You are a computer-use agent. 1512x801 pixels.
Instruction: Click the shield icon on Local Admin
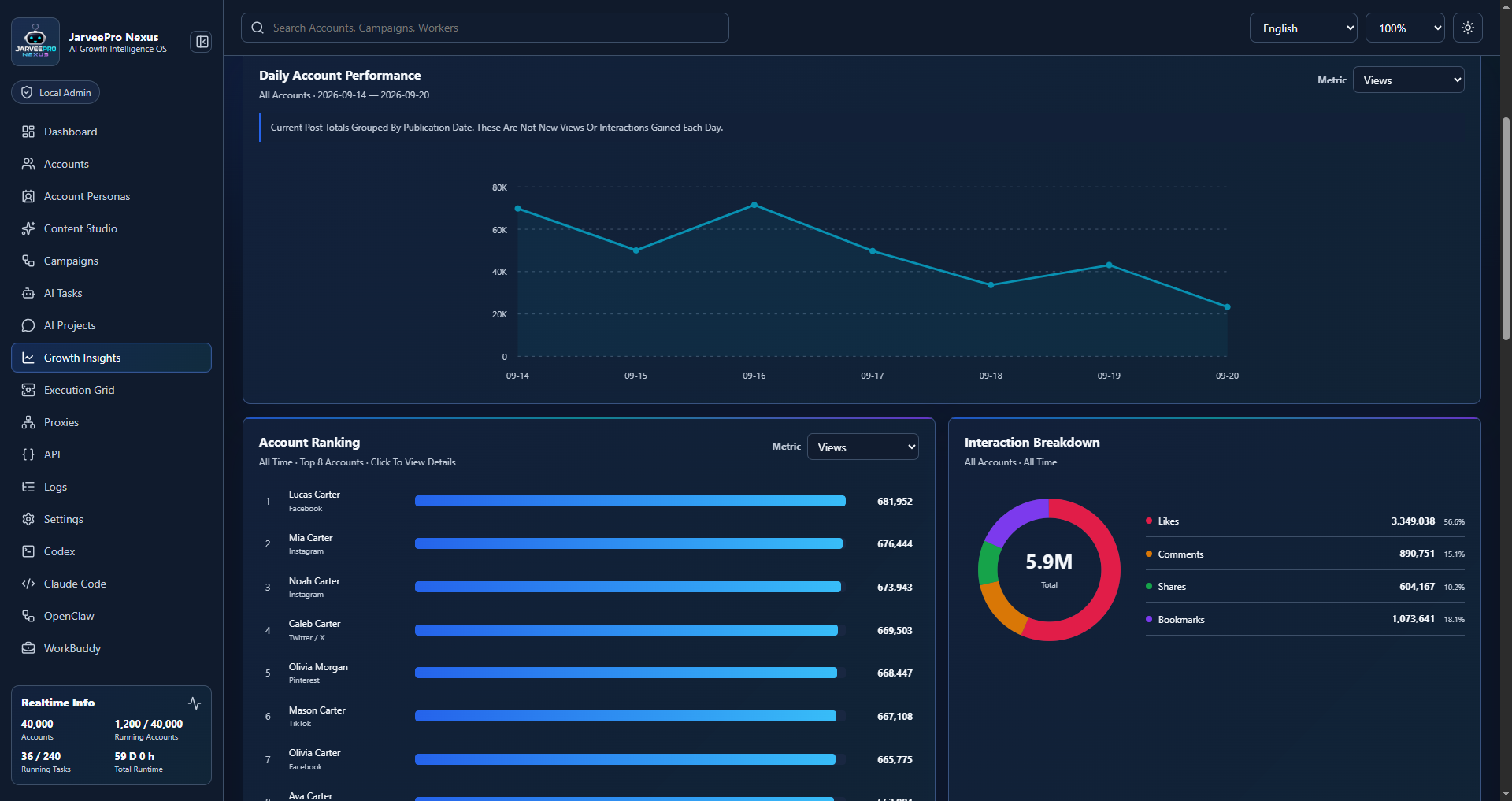coord(27,92)
